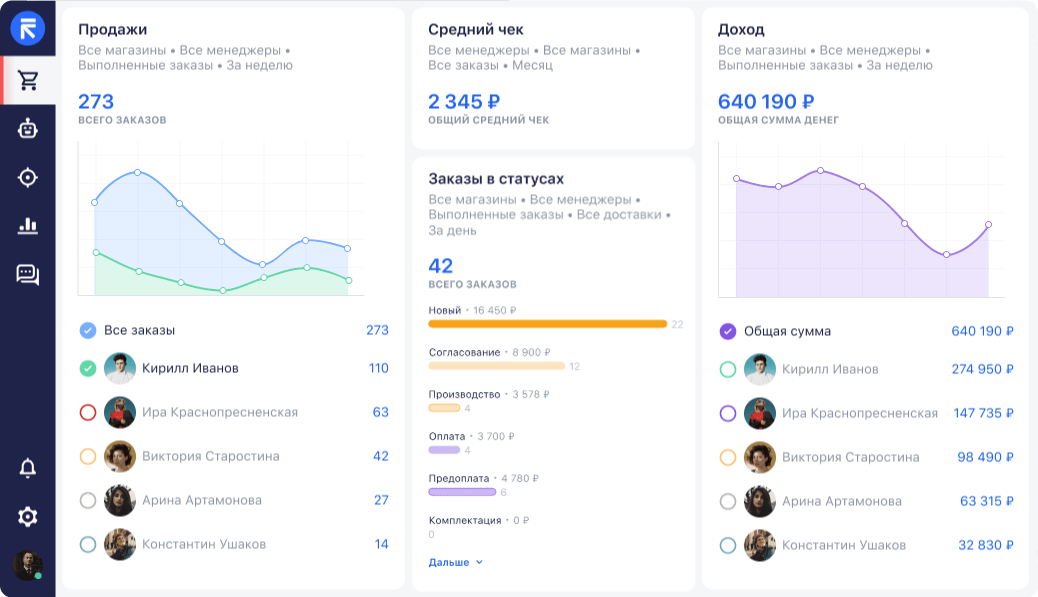Click the Продажи widget title

pyautogui.click(x=113, y=29)
